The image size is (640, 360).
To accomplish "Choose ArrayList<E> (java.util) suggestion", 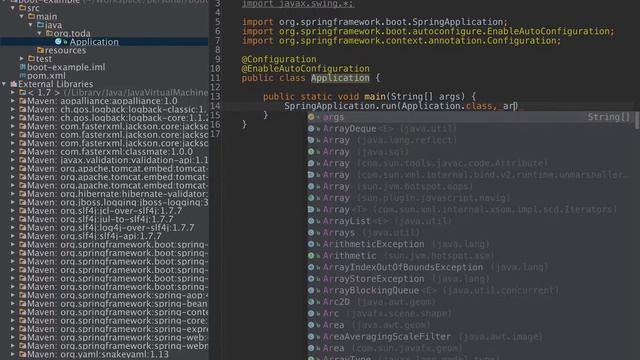I will point(471,221).
